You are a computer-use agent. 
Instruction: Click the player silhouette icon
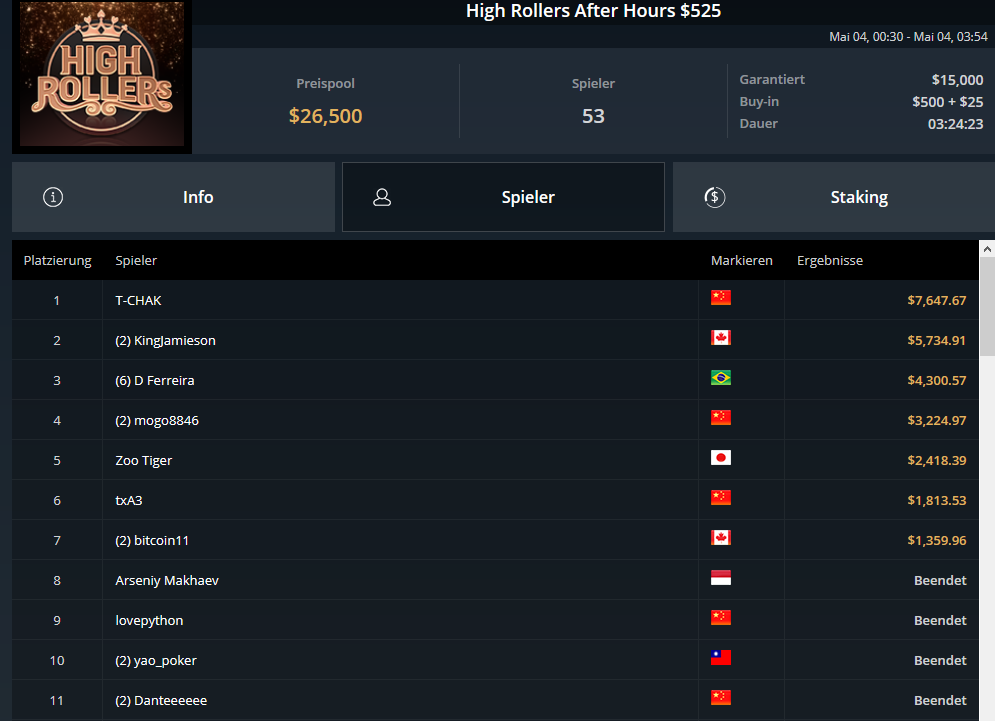(382, 197)
